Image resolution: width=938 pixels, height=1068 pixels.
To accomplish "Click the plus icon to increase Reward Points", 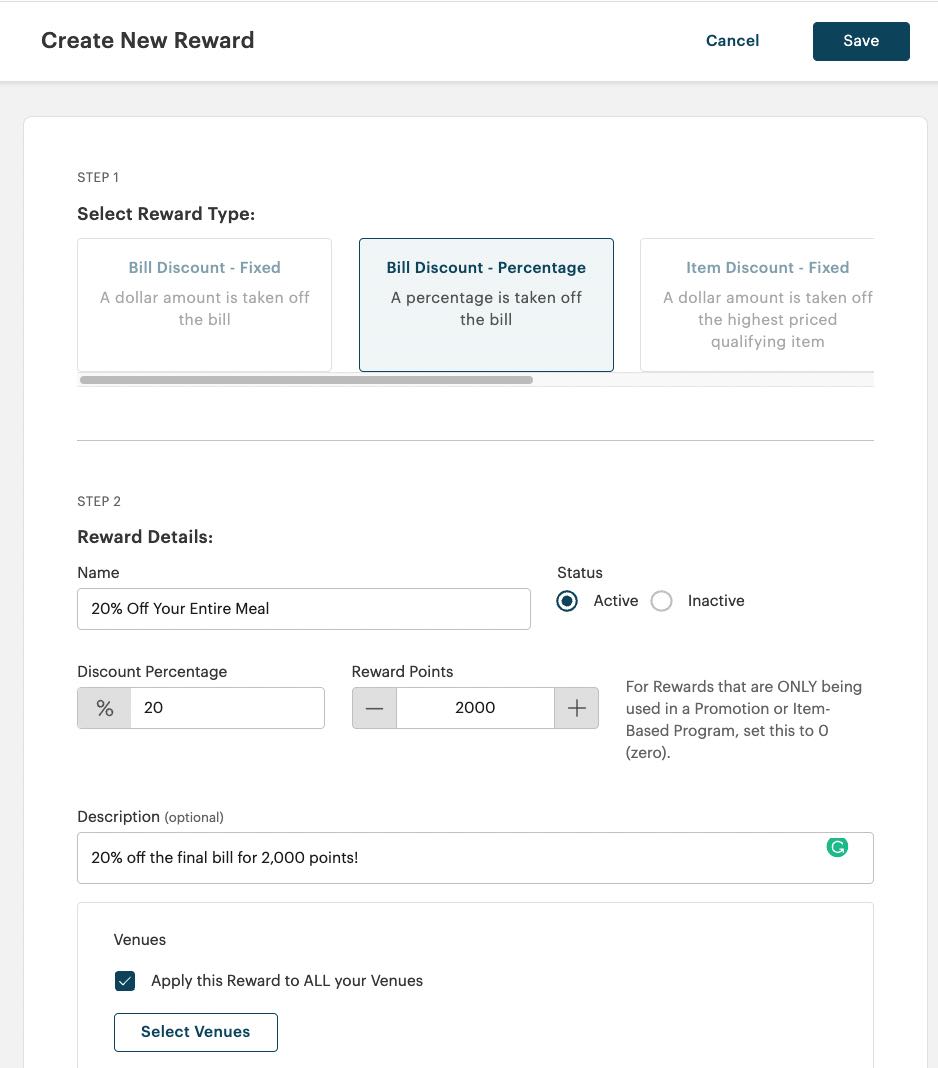I will tap(576, 707).
